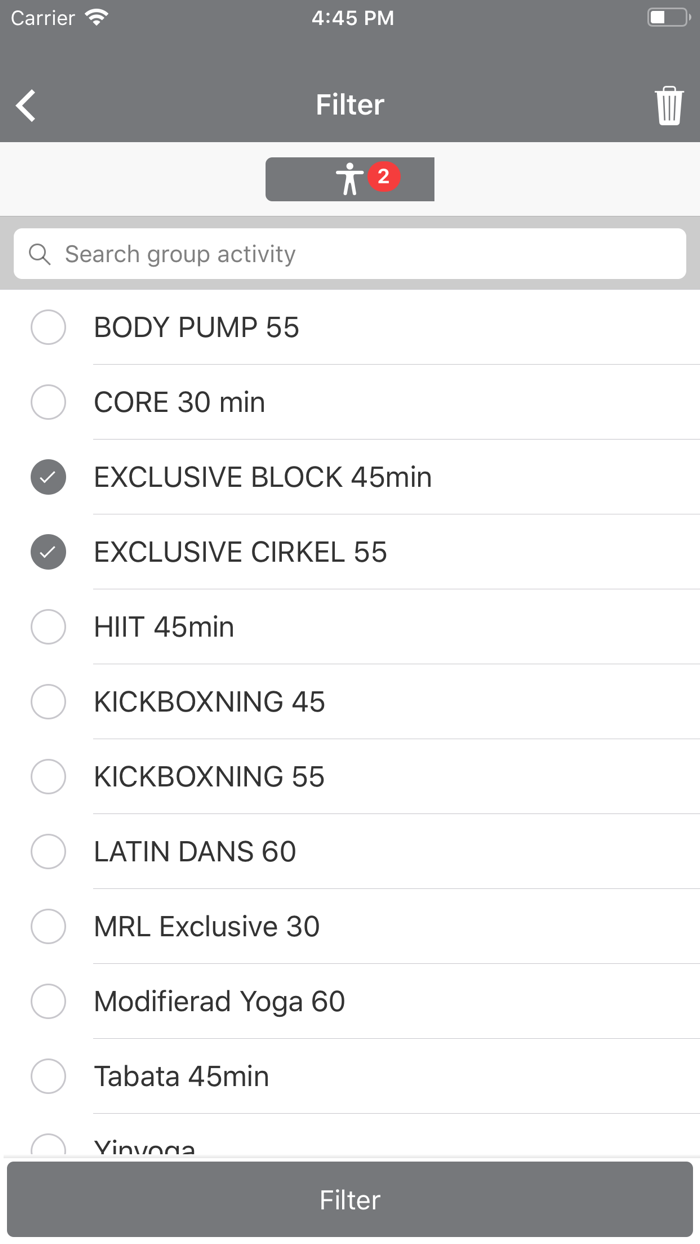The image size is (700, 1244).
Task: Select KICKBOXNING 45
Action: coord(48,702)
